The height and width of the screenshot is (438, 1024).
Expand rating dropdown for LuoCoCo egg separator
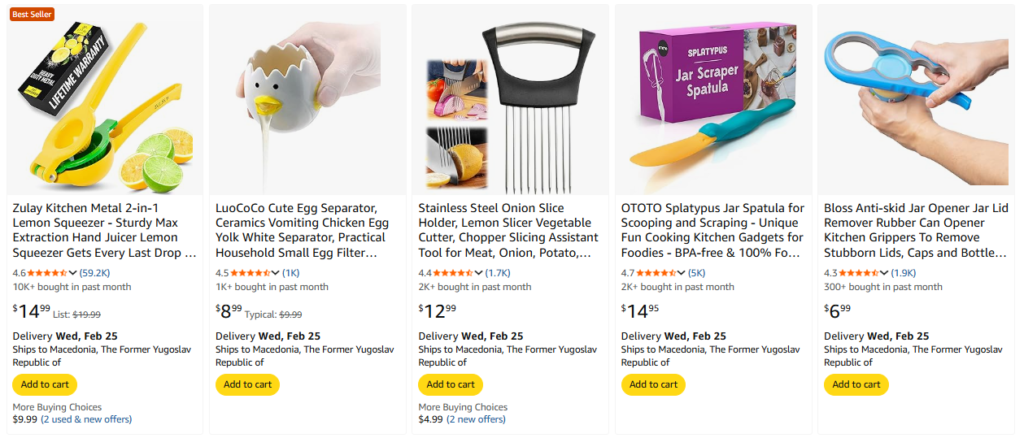276,273
